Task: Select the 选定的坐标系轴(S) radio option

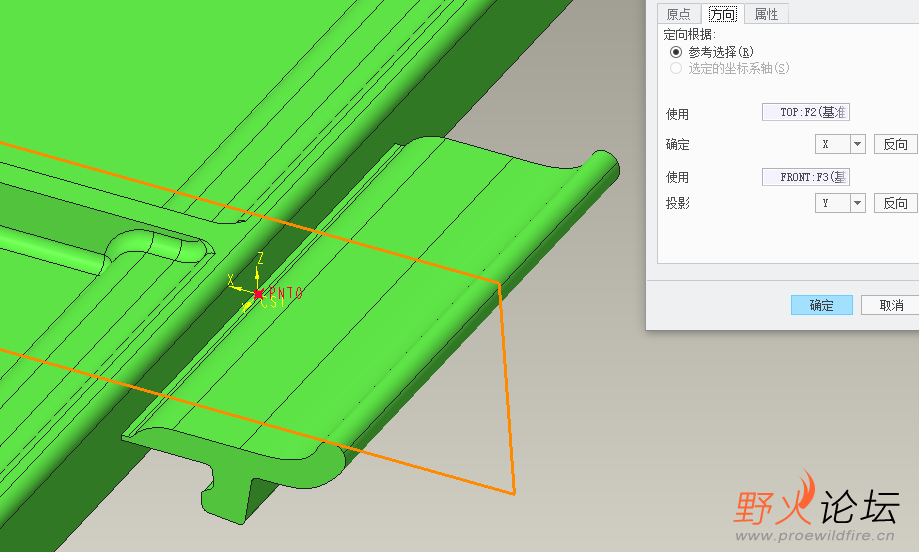Action: (676, 68)
